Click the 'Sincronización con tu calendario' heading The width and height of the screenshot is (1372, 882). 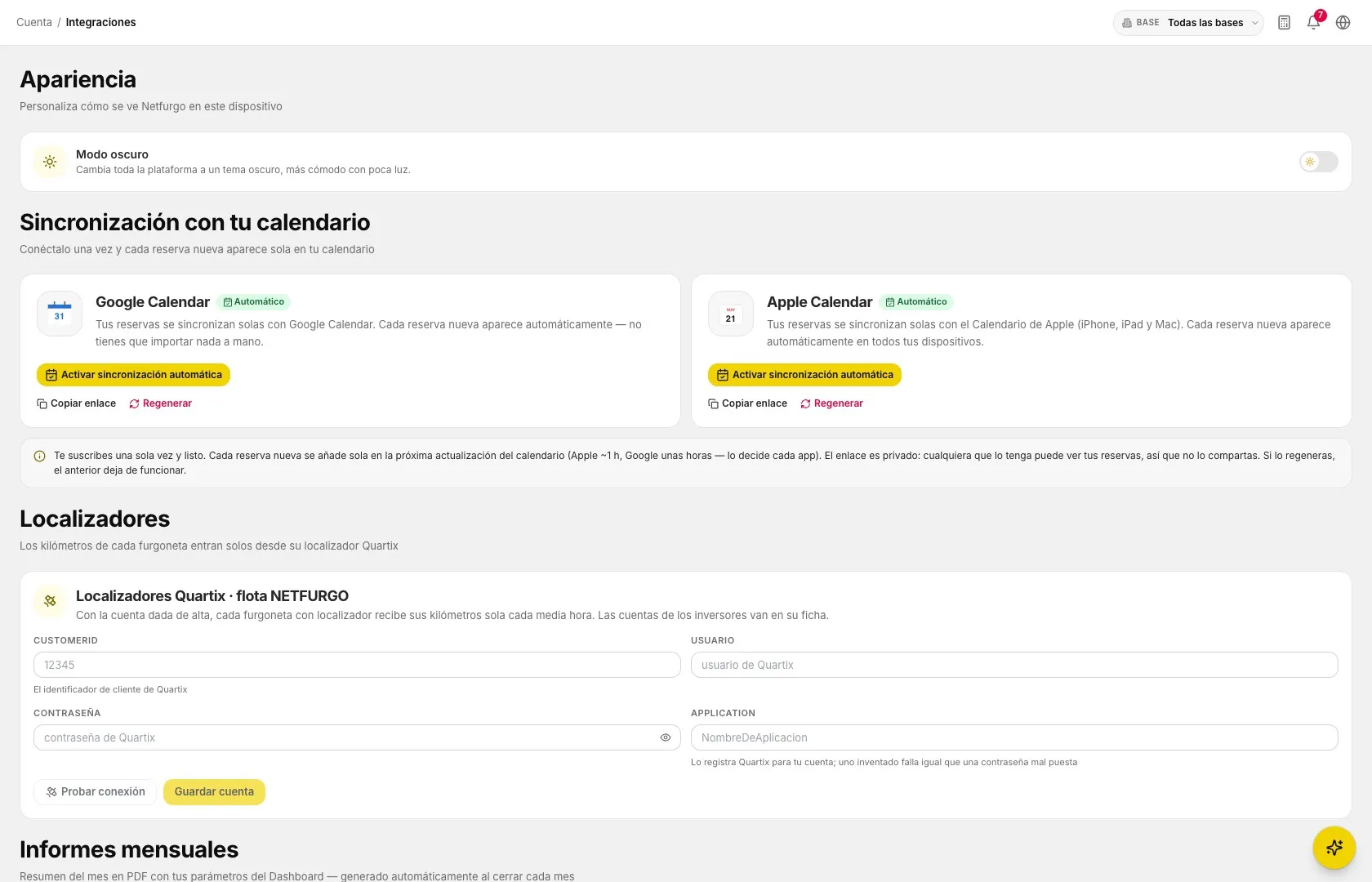pos(194,222)
